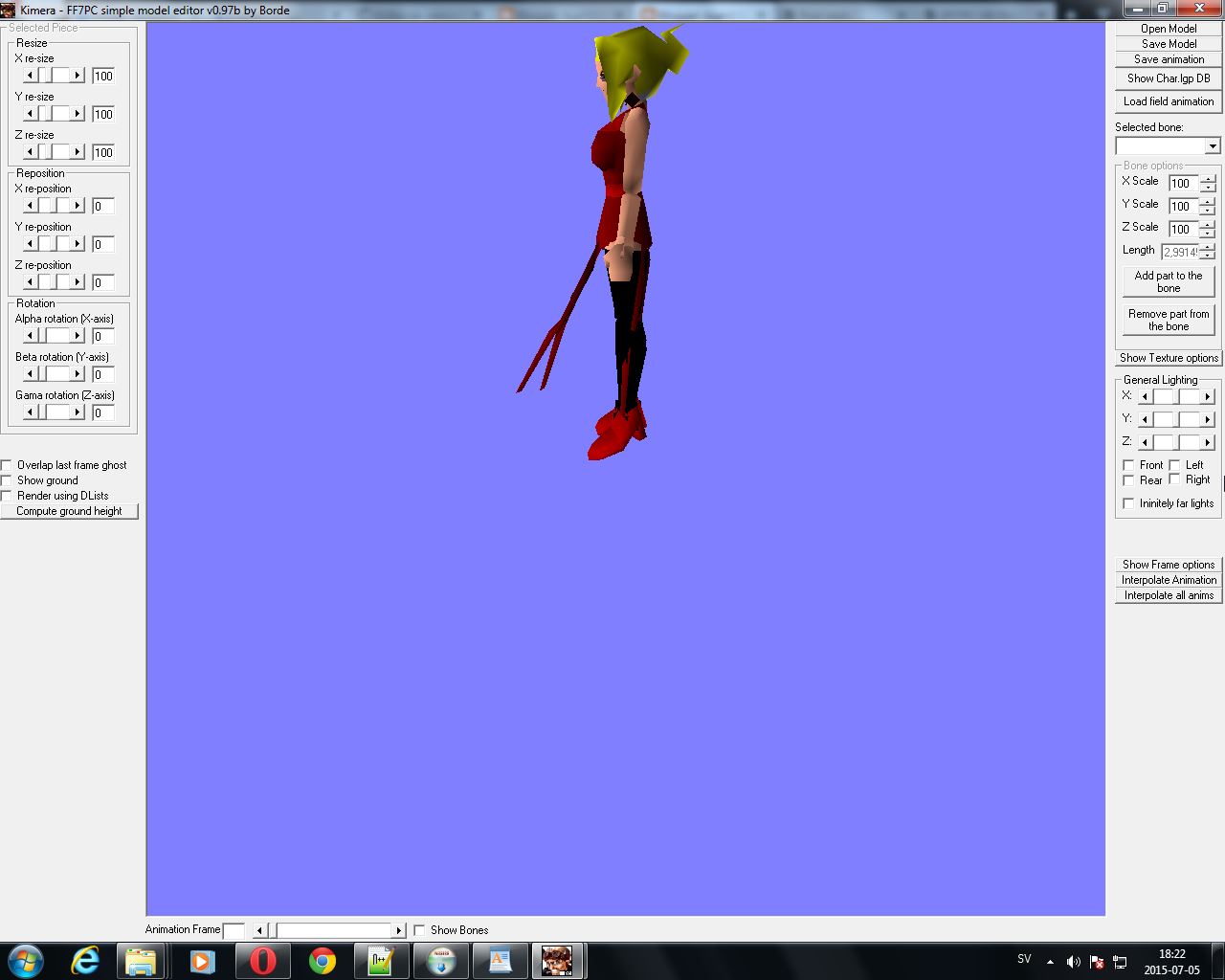1225x980 pixels.
Task: Open the download manager taskbar icon
Action: tap(440, 961)
